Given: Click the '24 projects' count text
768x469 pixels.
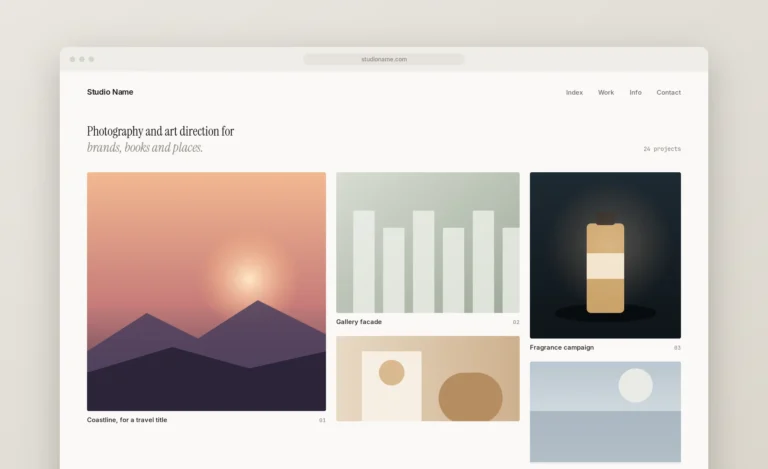Looking at the screenshot, I should tap(662, 149).
